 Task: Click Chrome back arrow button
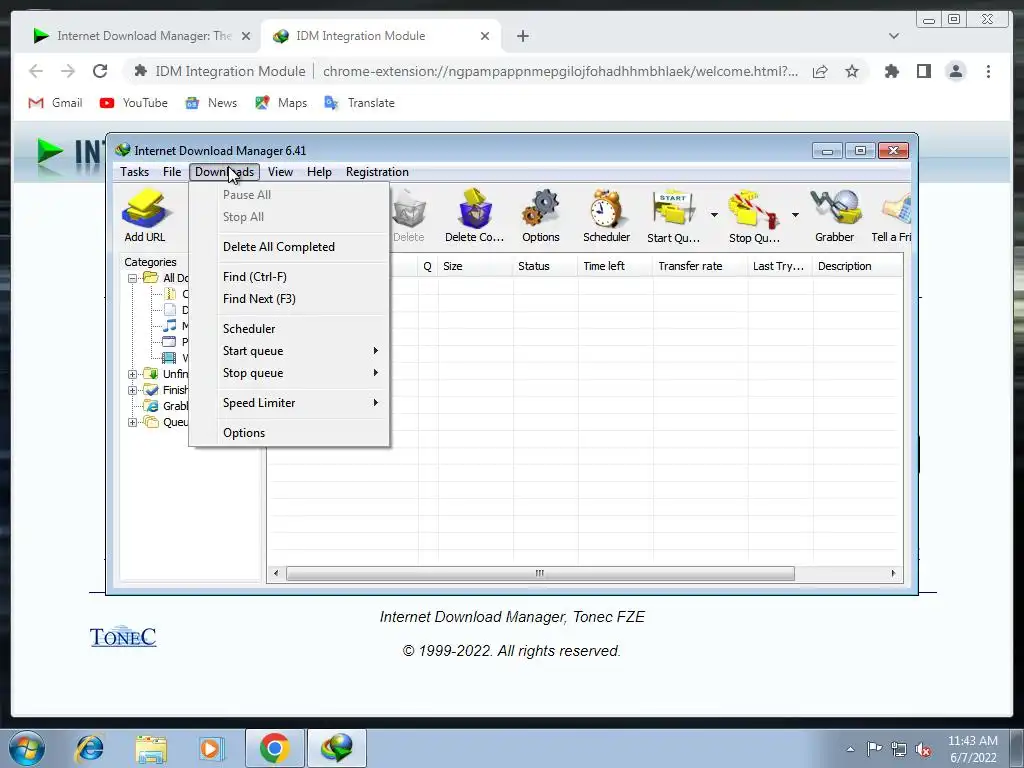tap(36, 71)
